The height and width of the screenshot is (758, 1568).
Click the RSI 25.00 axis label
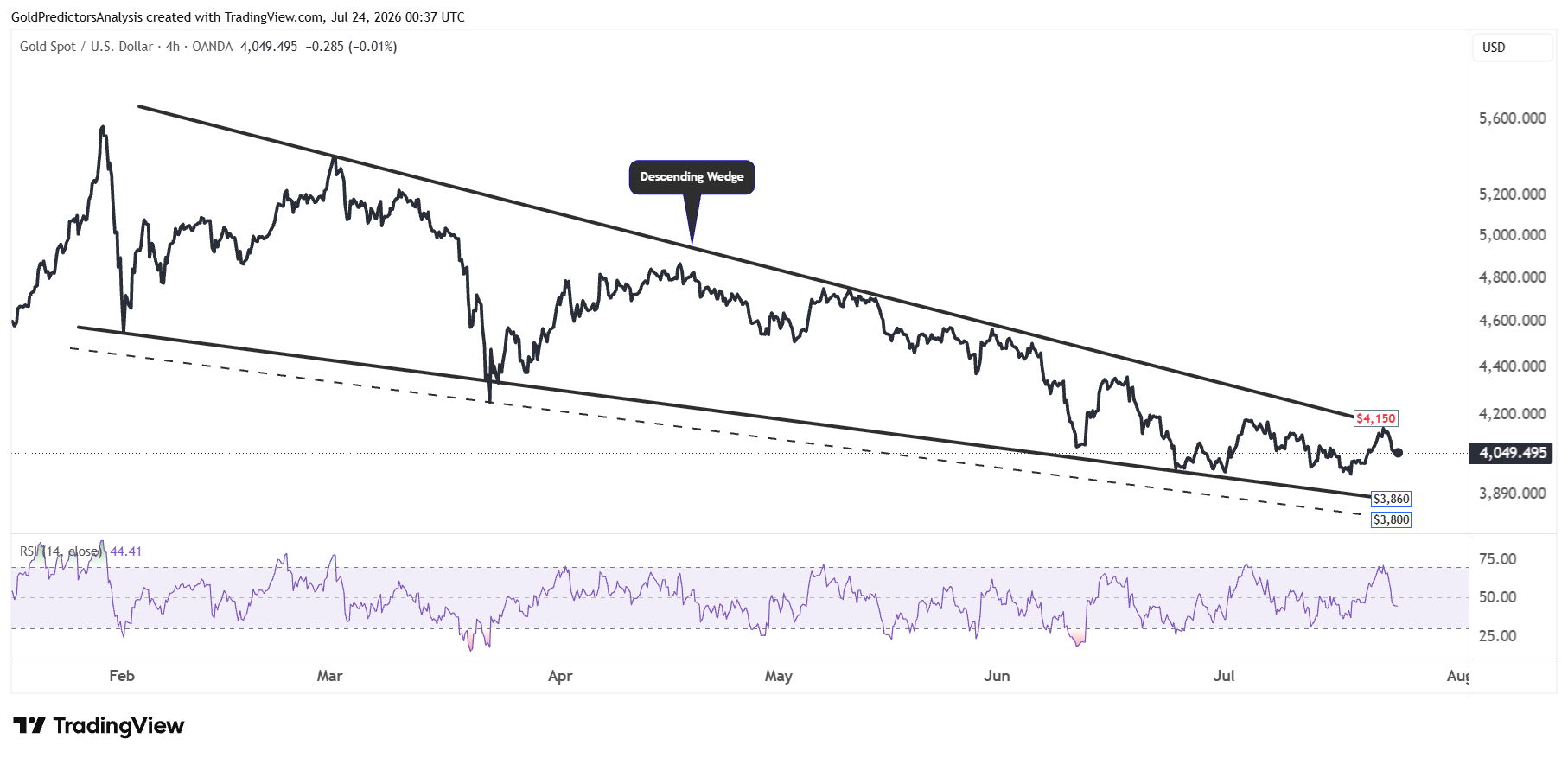point(1497,636)
